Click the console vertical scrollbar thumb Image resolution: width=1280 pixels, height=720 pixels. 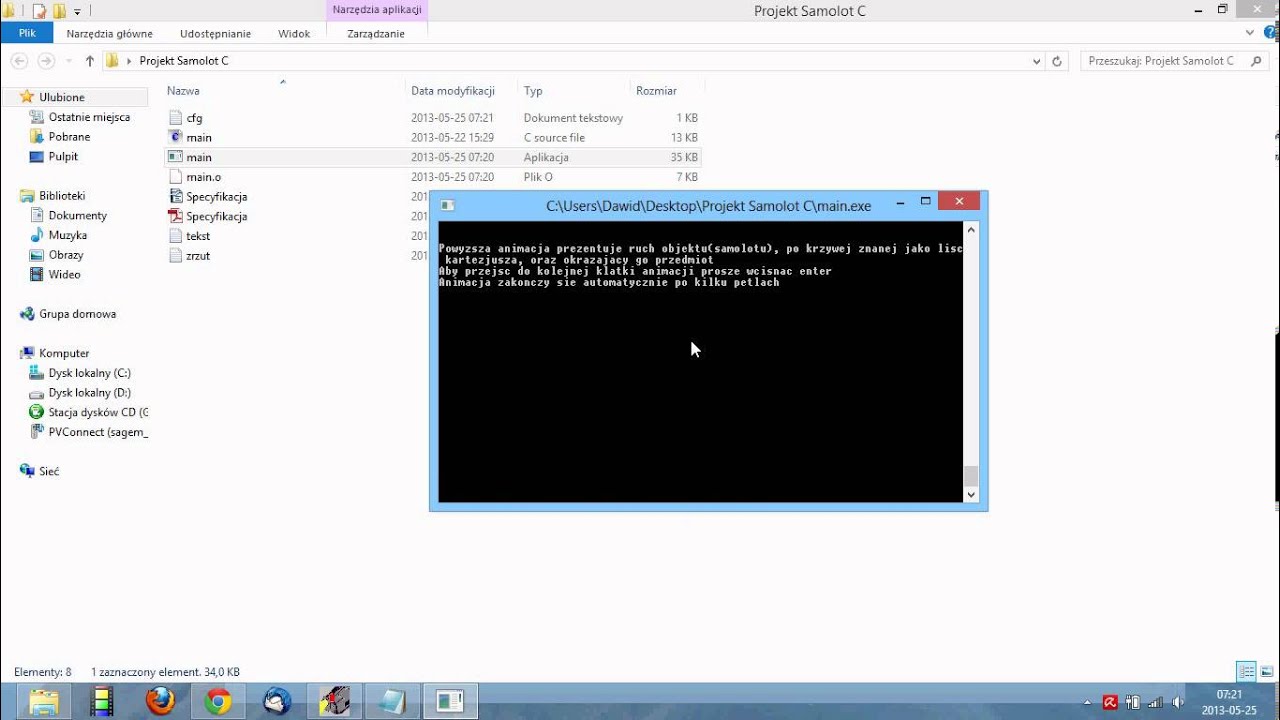tap(971, 476)
